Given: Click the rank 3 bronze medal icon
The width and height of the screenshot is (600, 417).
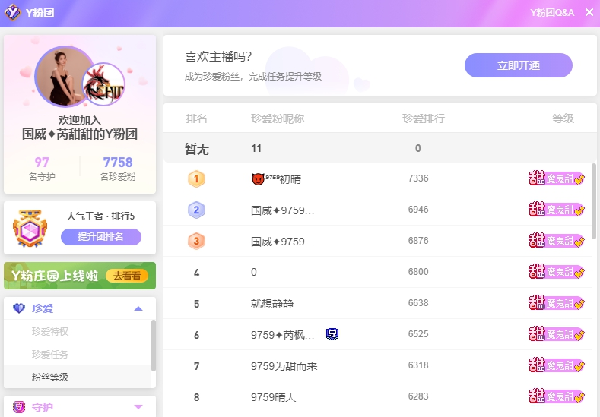Looking at the screenshot, I should [196, 241].
